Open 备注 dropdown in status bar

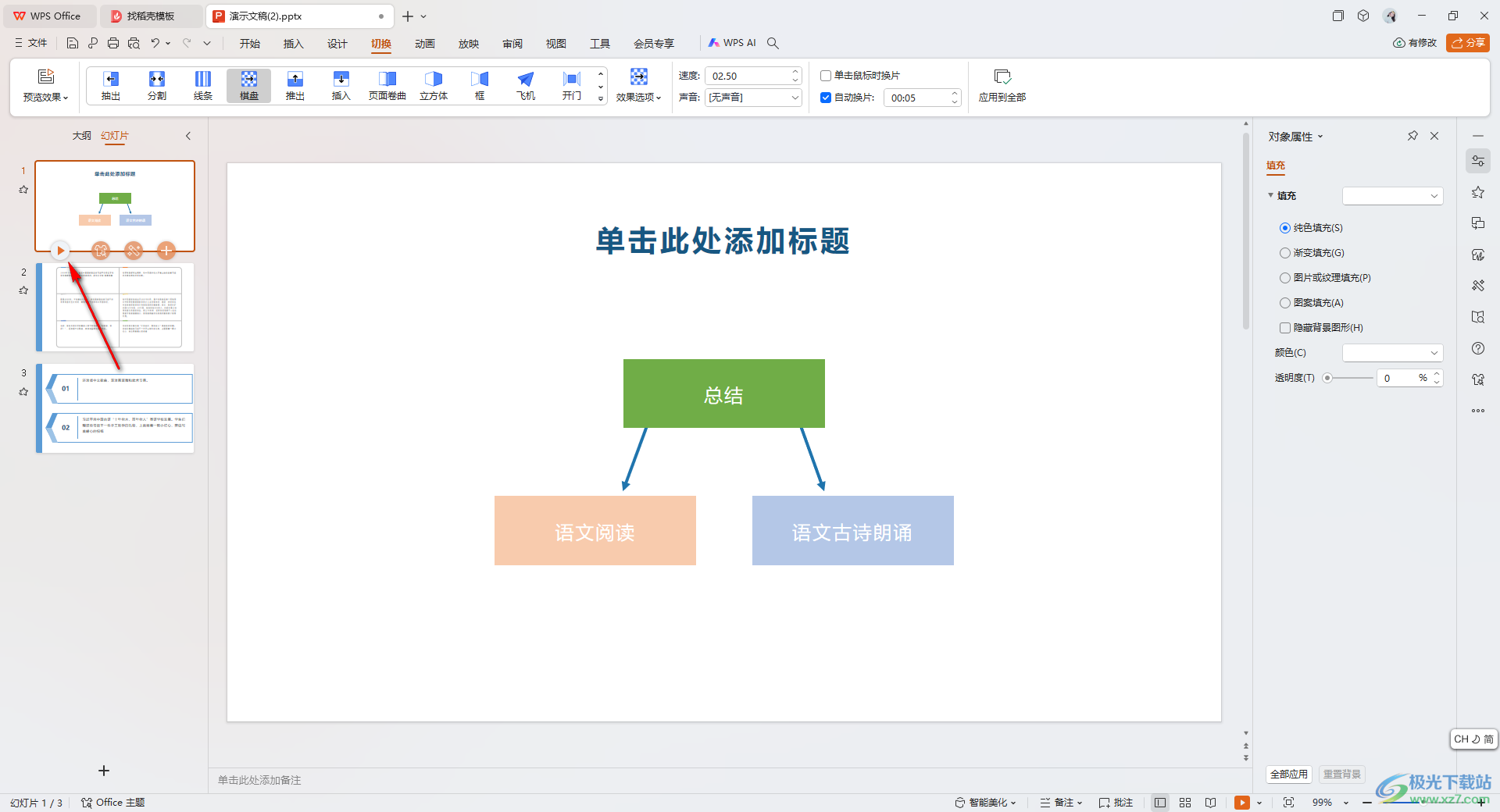pyautogui.click(x=1061, y=803)
